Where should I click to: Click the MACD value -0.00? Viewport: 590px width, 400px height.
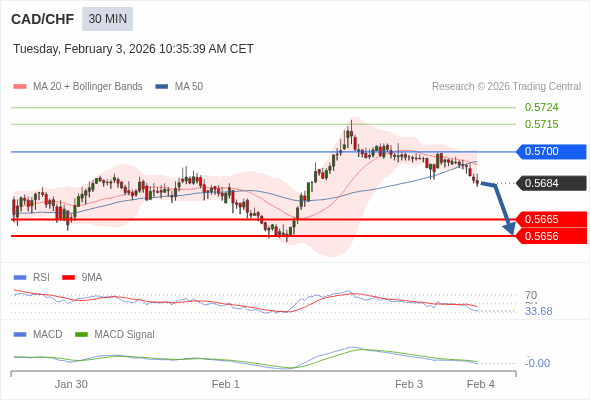pos(537,363)
